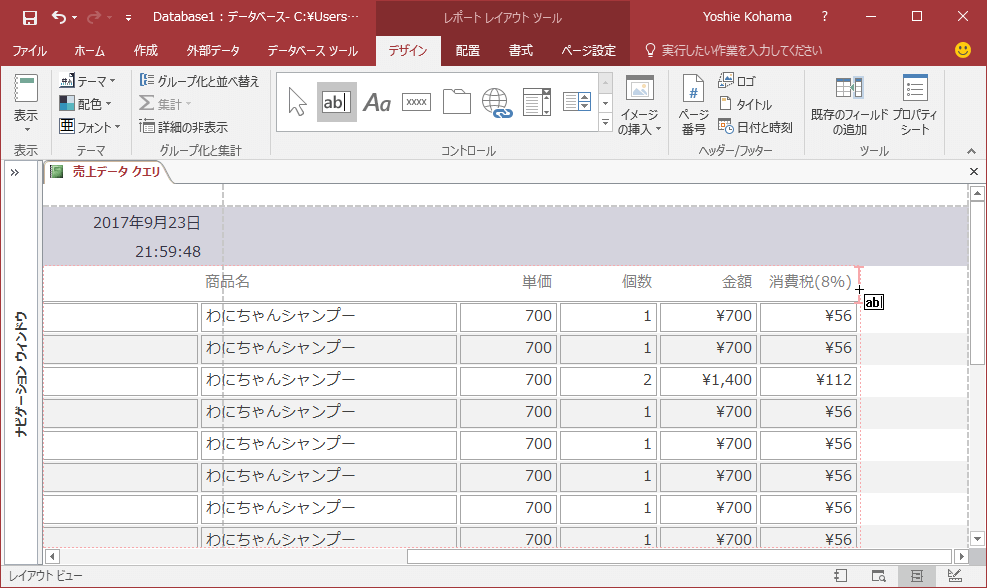Insert 日付と時刻
The height and width of the screenshot is (588, 987).
point(755,127)
